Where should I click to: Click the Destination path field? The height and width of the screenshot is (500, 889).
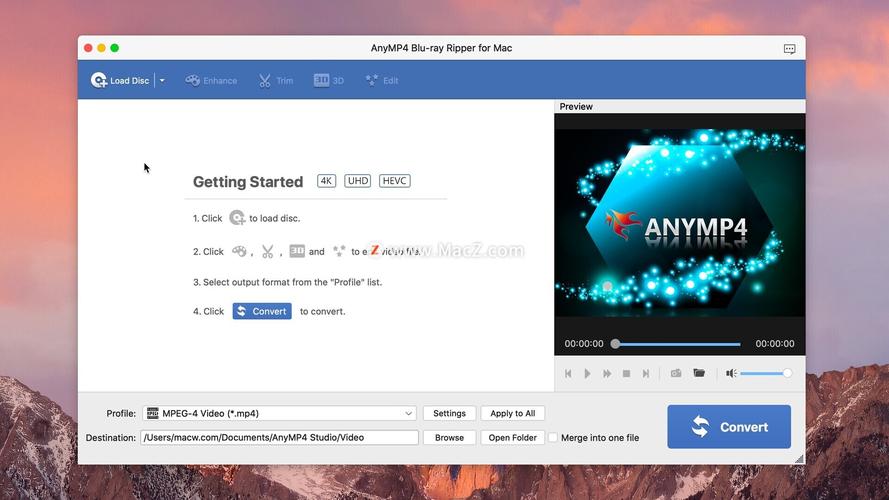pos(280,438)
